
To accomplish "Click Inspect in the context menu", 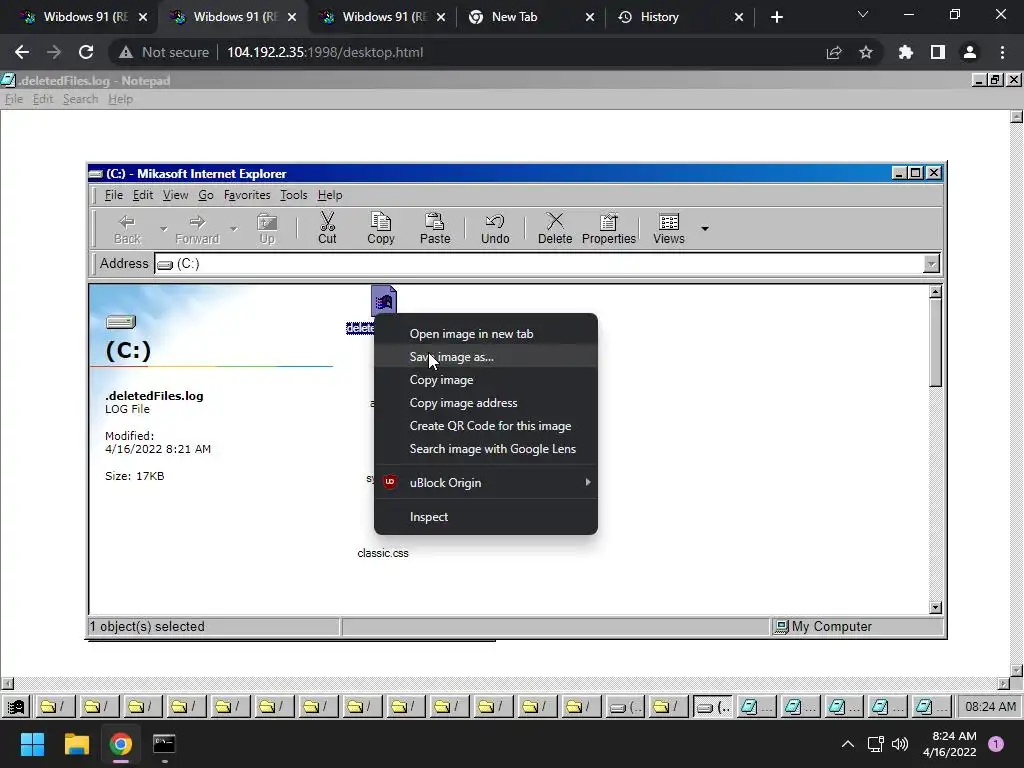I will click(x=486, y=517).
